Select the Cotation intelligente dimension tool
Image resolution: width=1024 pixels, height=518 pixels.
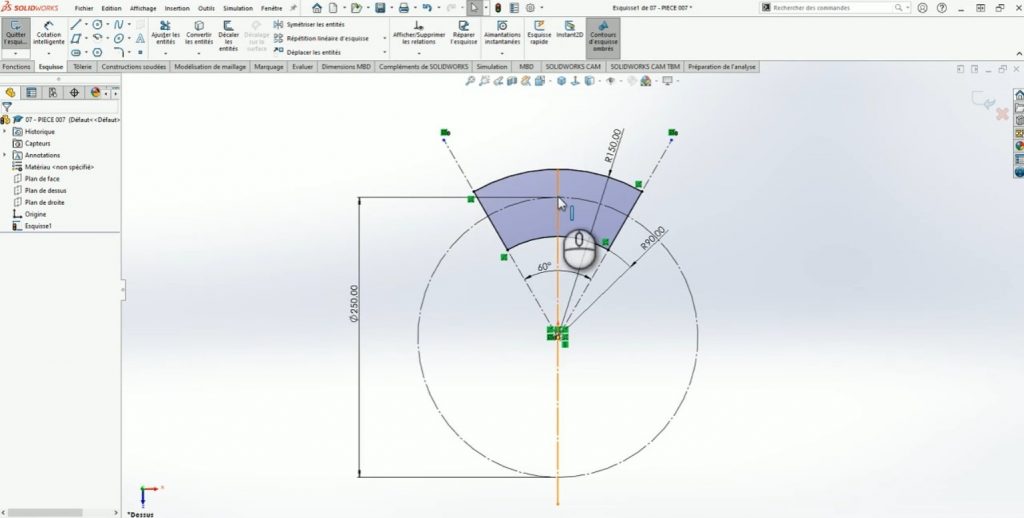(49, 33)
